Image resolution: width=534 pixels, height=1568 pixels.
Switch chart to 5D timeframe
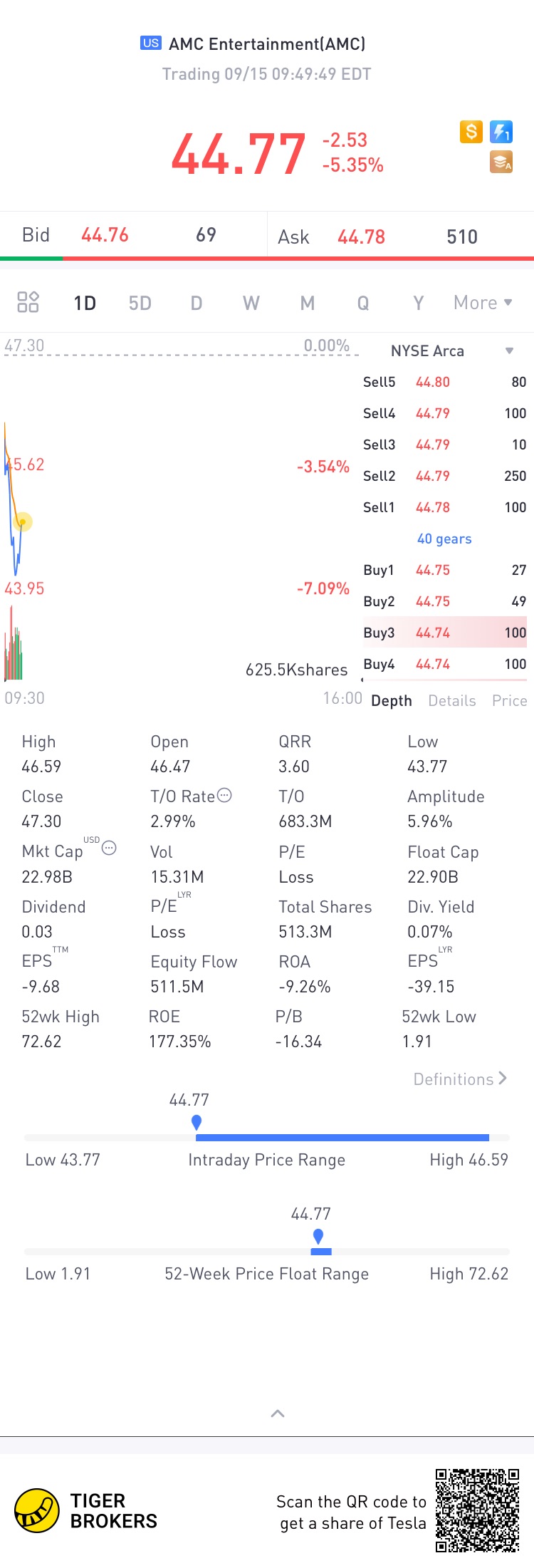point(140,303)
